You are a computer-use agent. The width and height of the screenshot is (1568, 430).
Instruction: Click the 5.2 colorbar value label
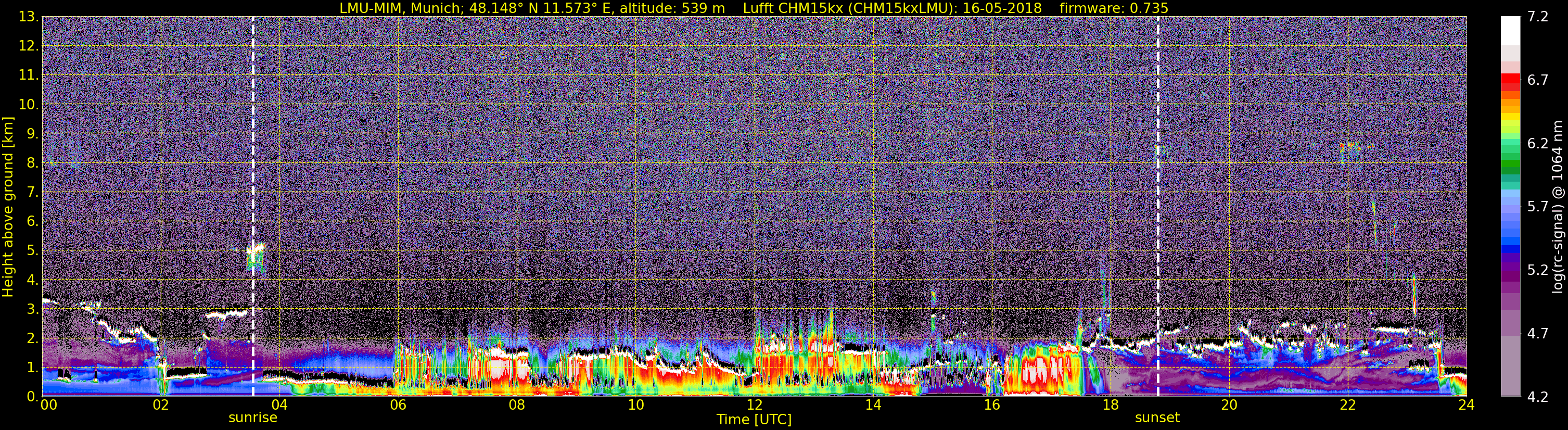1538,270
